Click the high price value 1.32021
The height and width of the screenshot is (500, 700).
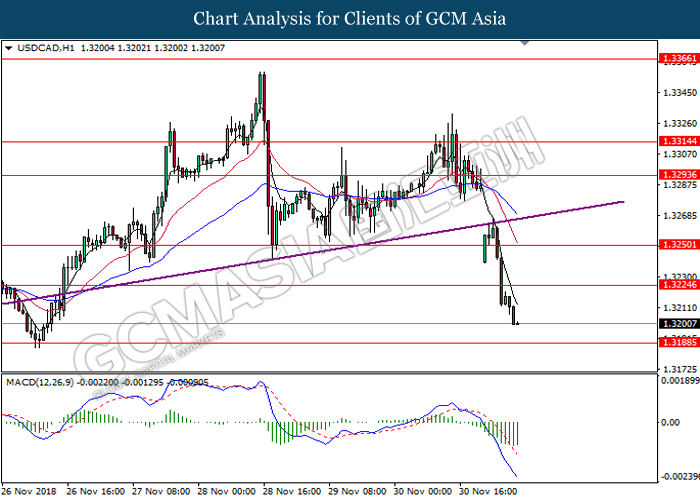point(134,48)
